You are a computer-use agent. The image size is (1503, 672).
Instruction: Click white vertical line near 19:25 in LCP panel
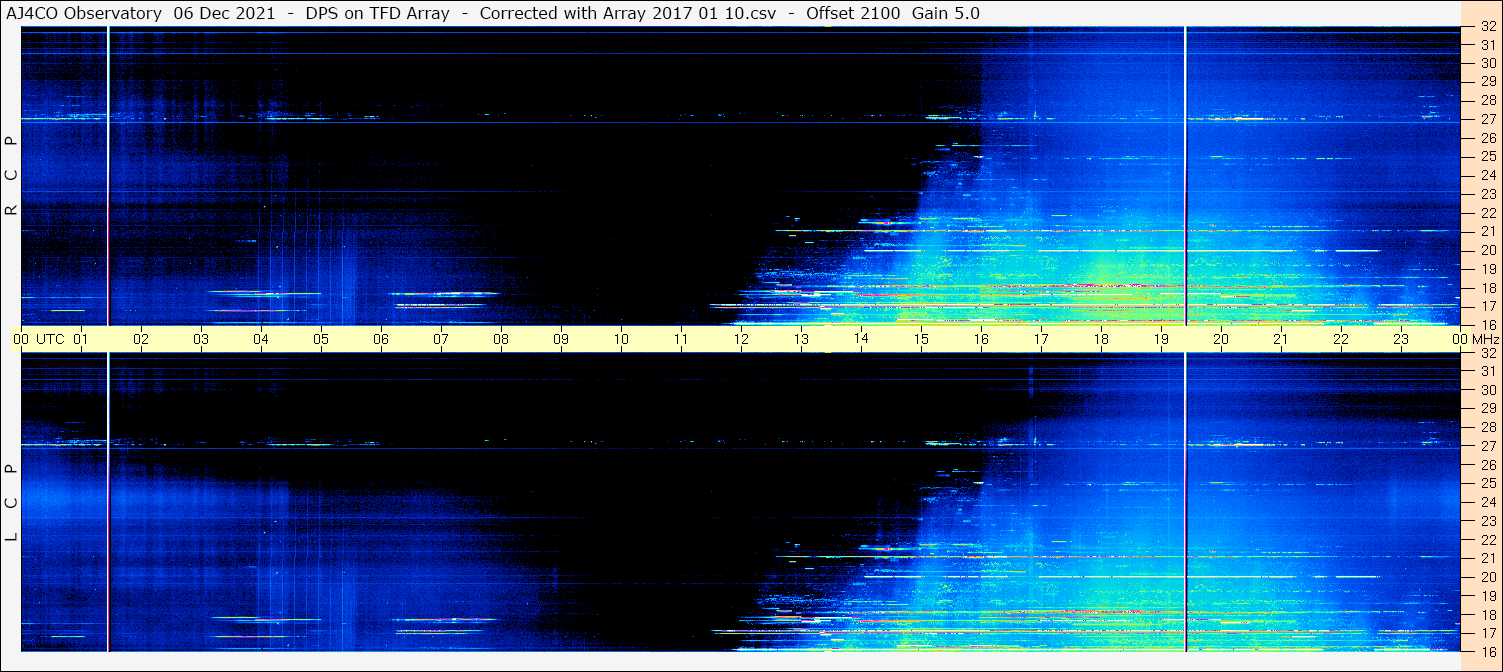point(1185,503)
